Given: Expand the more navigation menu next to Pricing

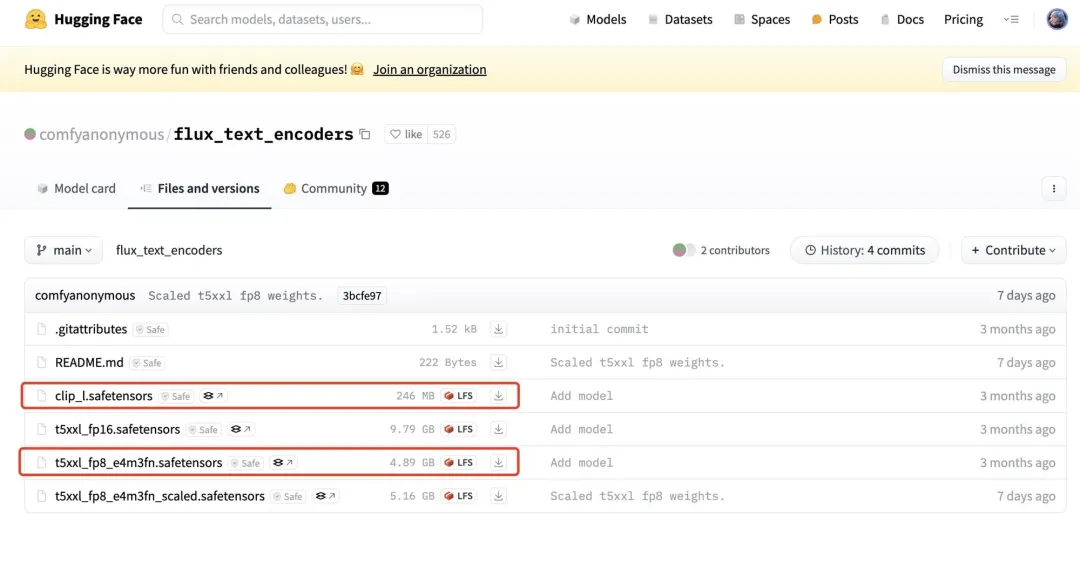Looking at the screenshot, I should coord(1011,19).
